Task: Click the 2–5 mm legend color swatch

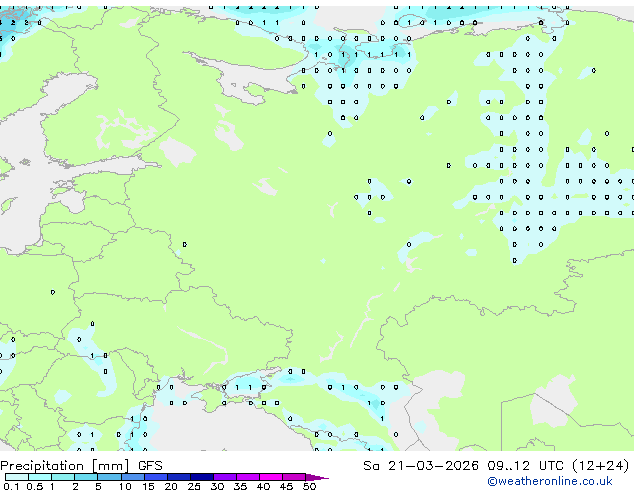Action: point(86,477)
